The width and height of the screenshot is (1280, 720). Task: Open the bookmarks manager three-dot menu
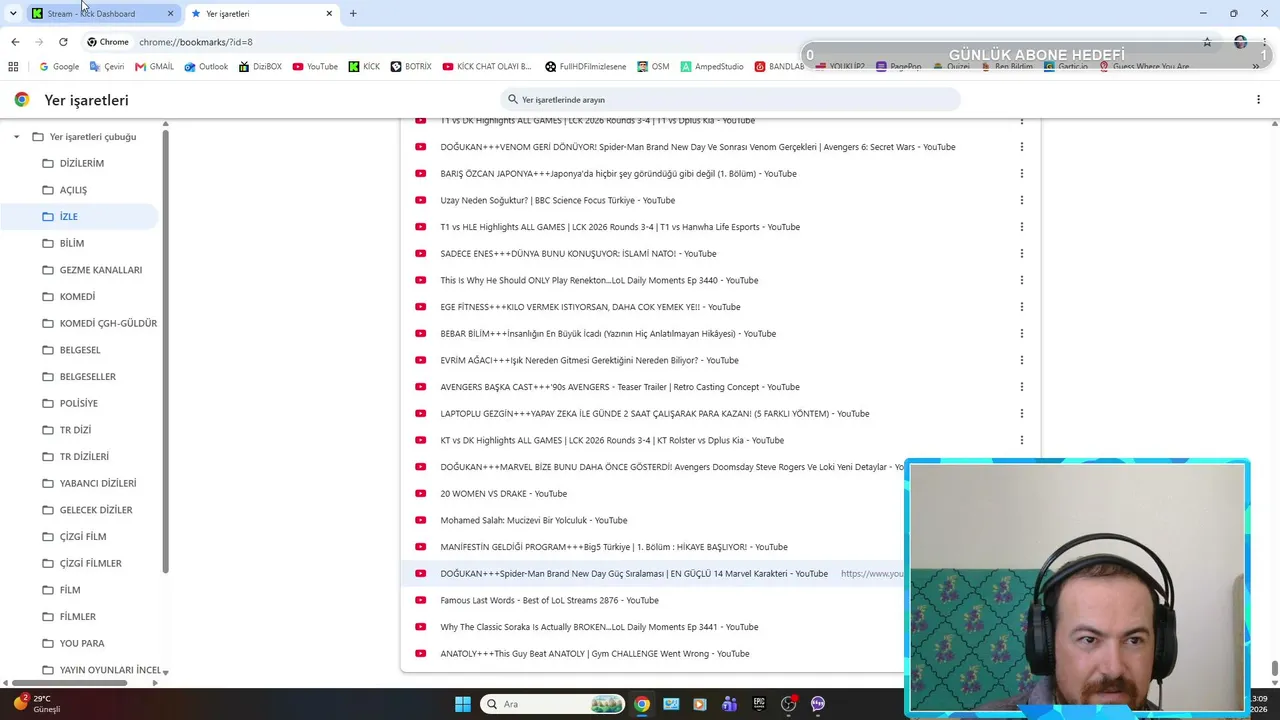[1258, 100]
